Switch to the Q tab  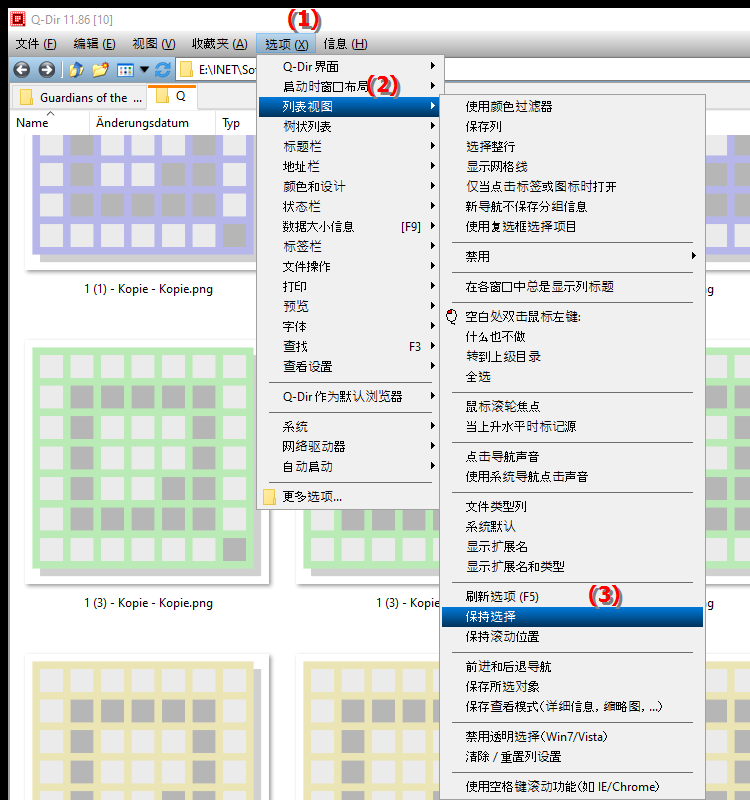pos(172,96)
